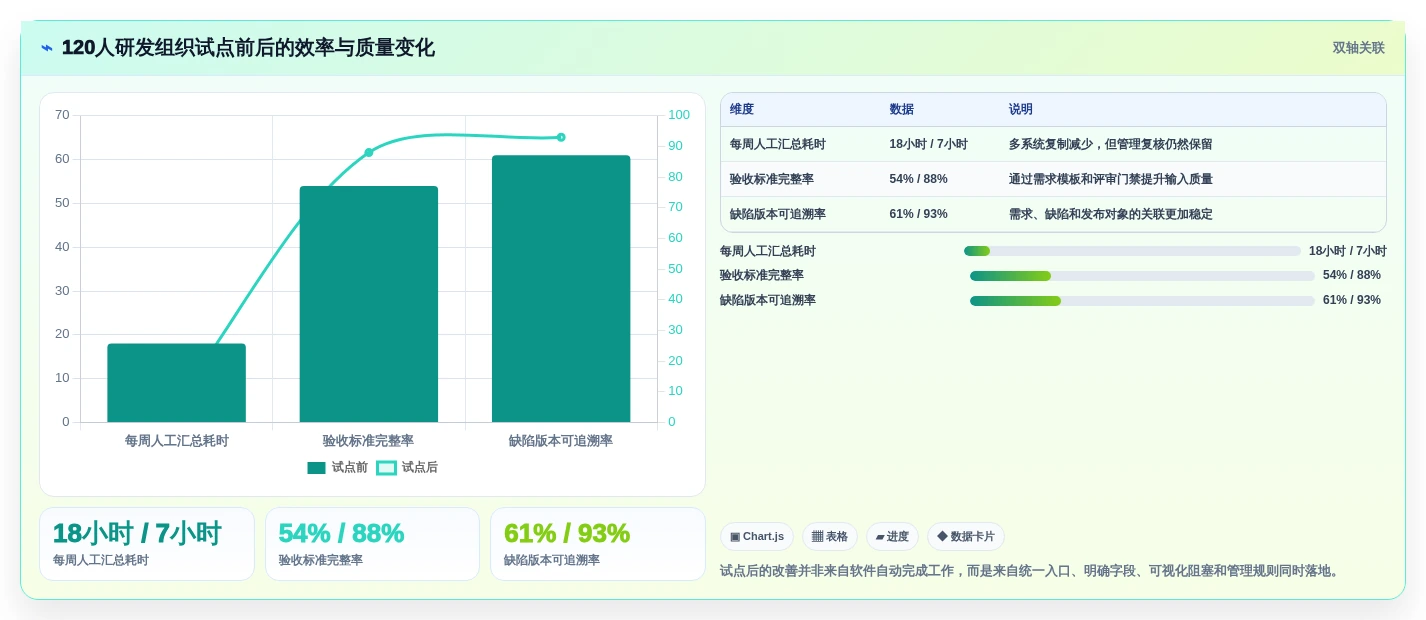Click the 验收标准完整率 progress bar

tap(1142, 276)
